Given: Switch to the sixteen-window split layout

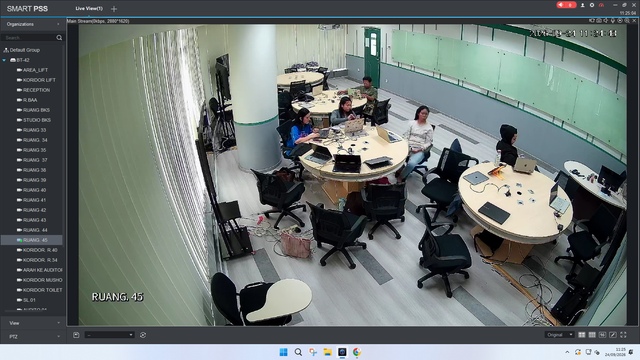Looking at the screenshot, I should tap(602, 335).
